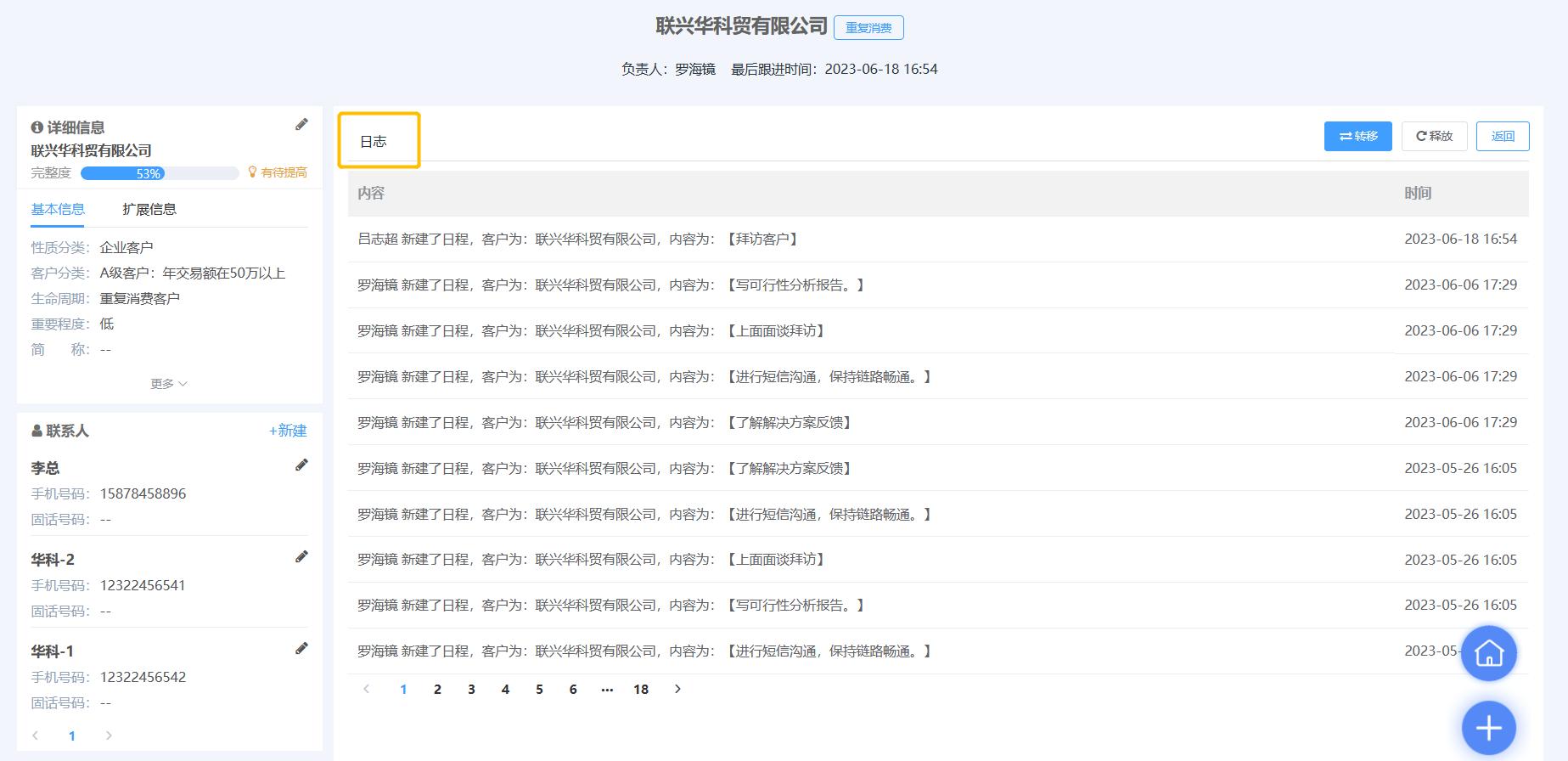
Task: Edit contact 华科-1 with pencil icon
Action: click(x=301, y=649)
